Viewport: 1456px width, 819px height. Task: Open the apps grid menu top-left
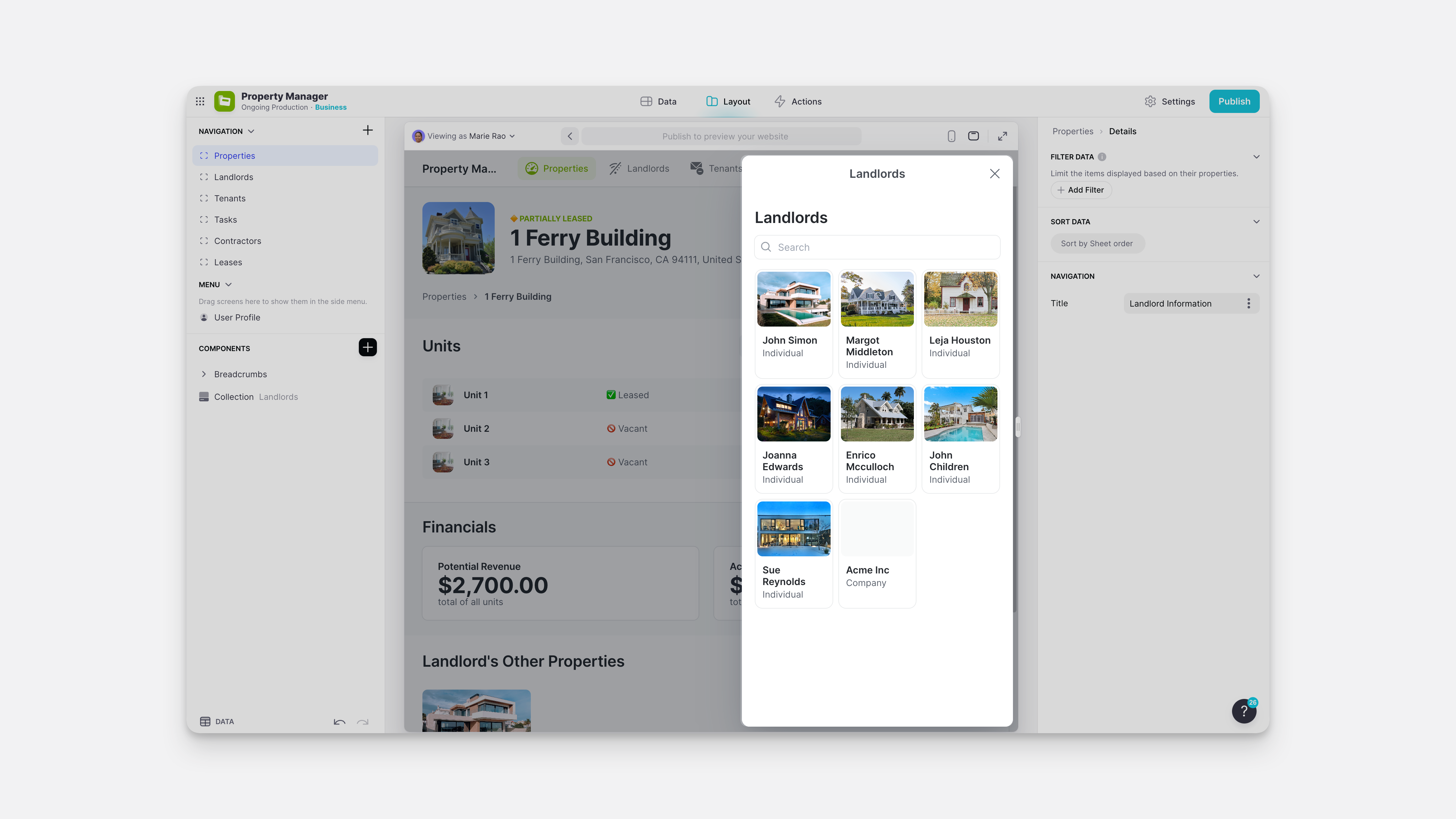click(x=200, y=101)
